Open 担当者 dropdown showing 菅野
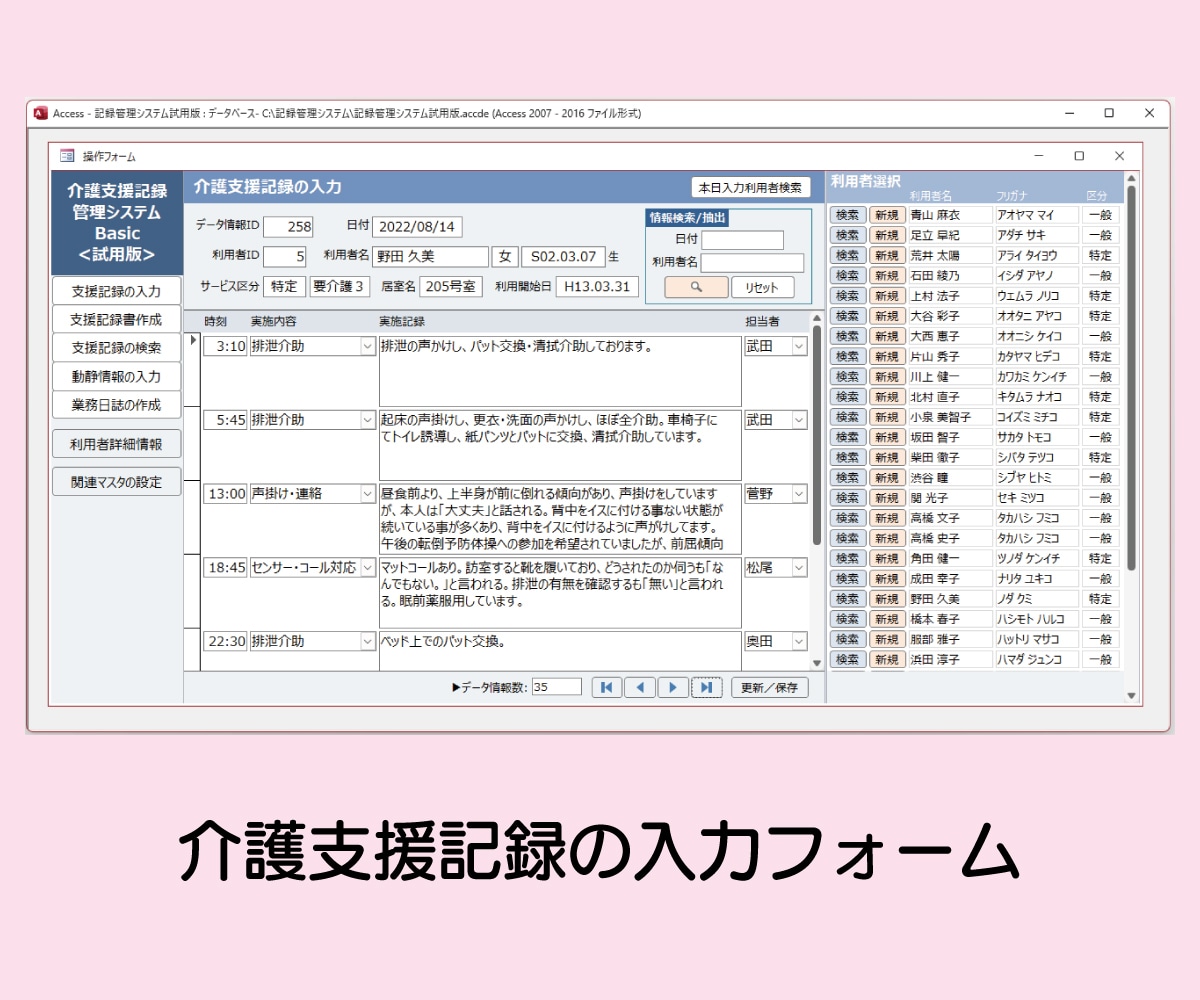This screenshot has width=1200, height=1000. [799, 494]
